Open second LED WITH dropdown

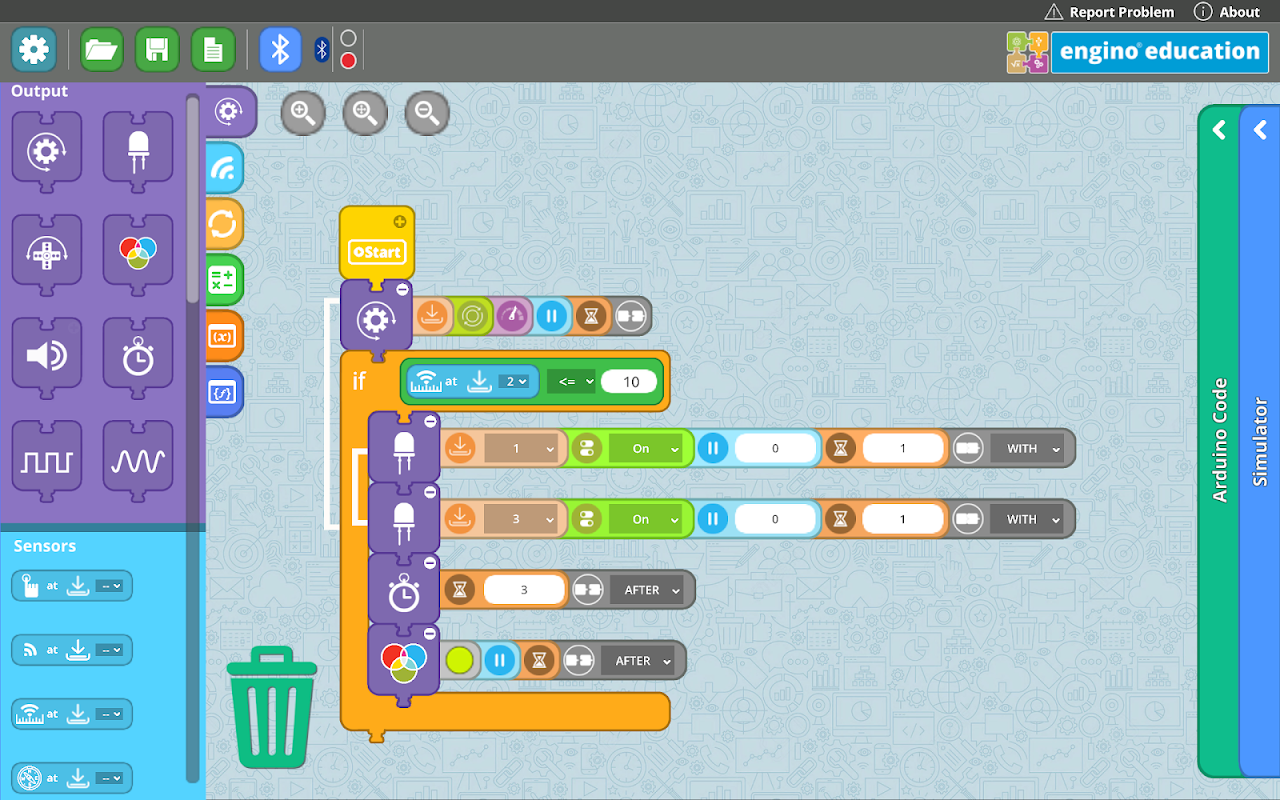(x=1028, y=520)
